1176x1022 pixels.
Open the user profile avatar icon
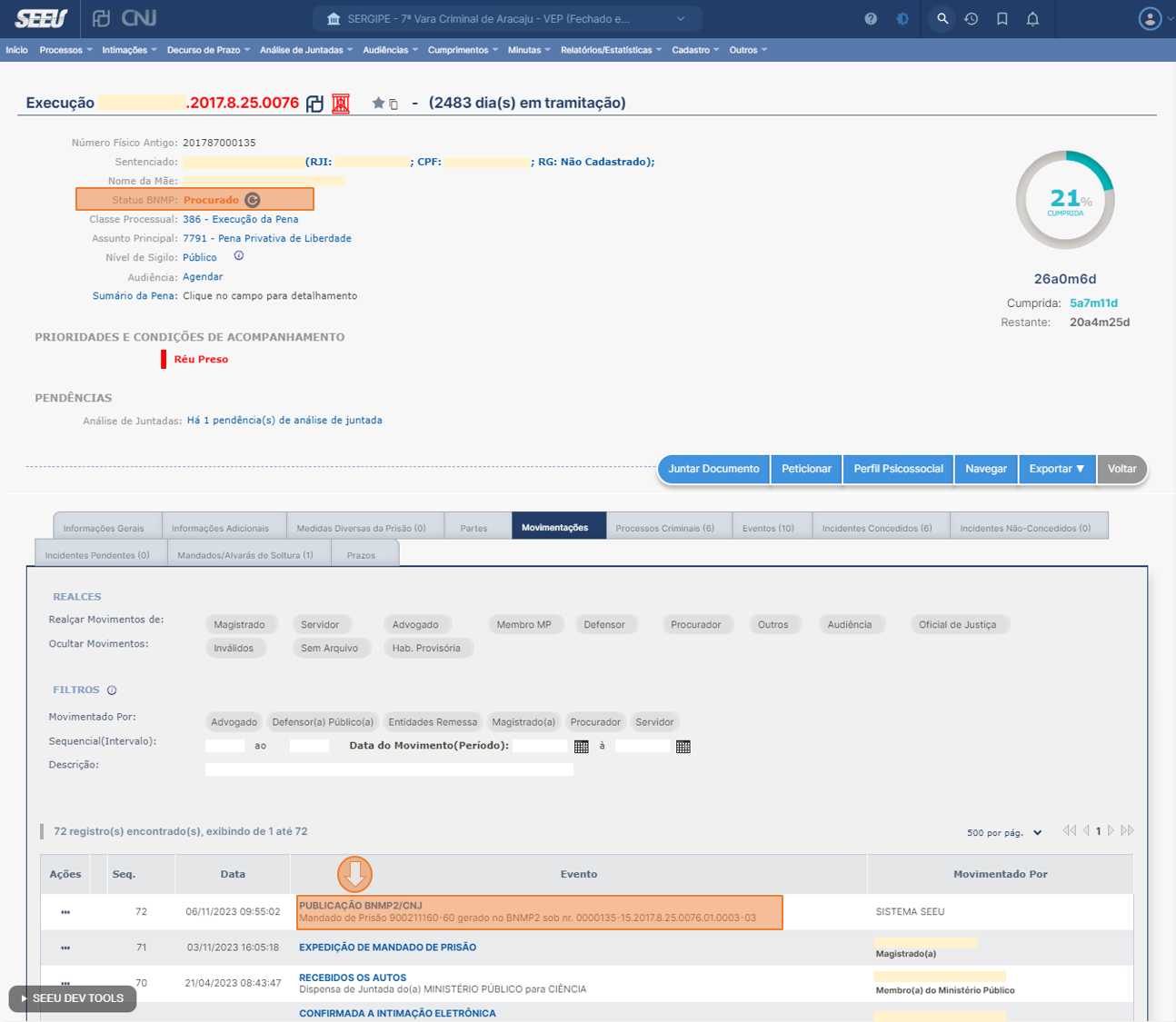click(1150, 19)
